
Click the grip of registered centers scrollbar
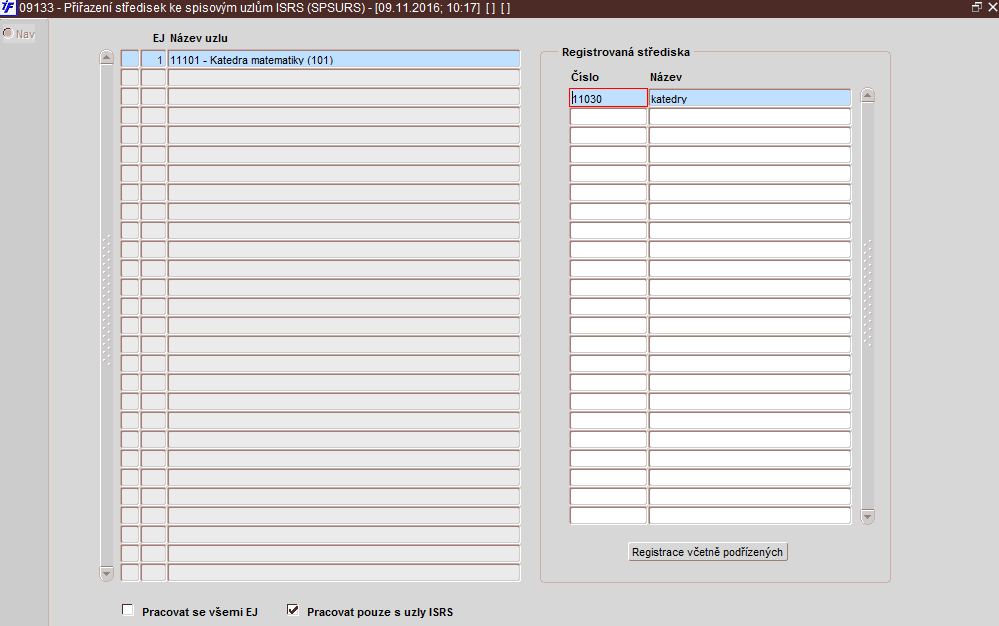(867, 293)
